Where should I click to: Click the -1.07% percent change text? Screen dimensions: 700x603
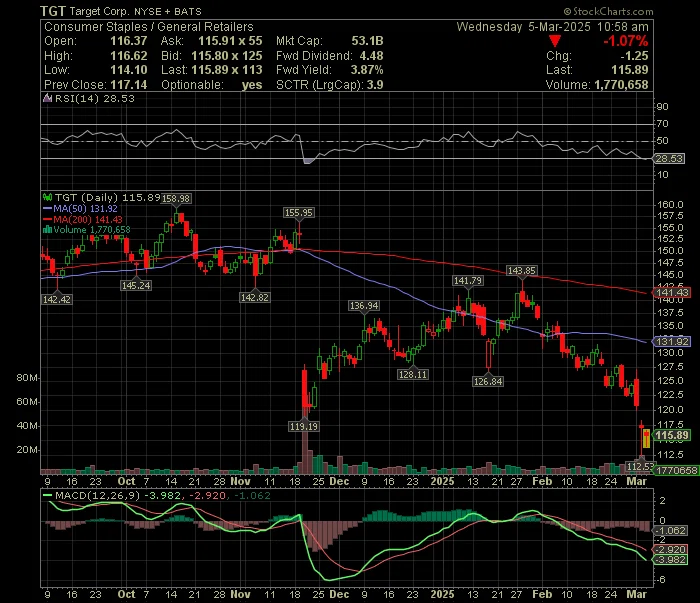pos(625,42)
